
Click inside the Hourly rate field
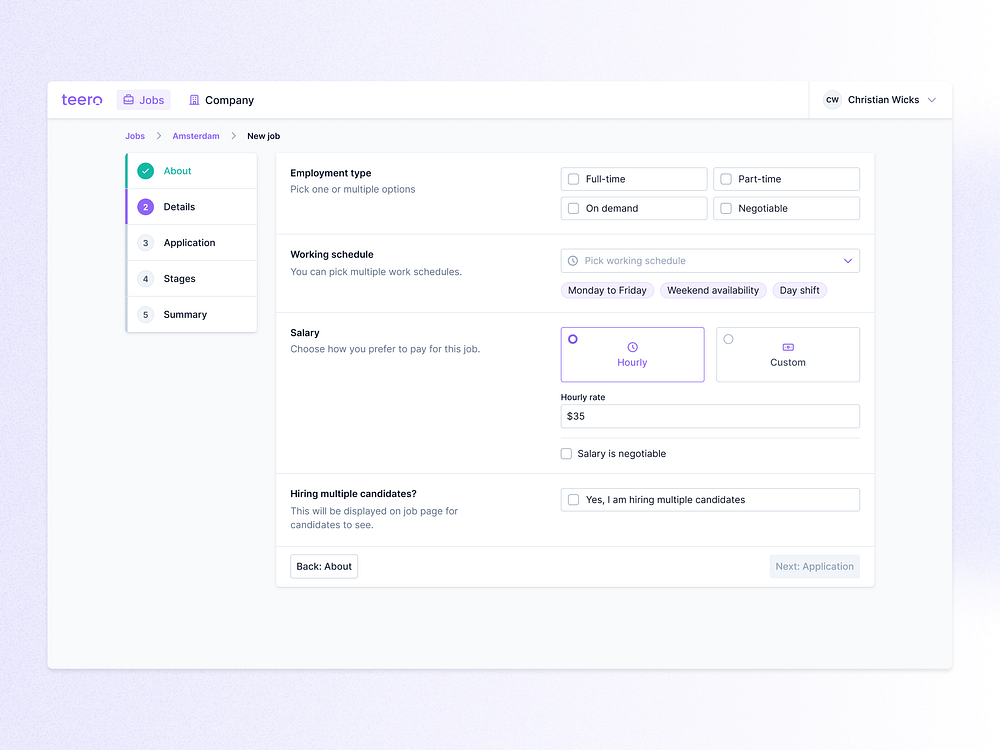pos(710,416)
